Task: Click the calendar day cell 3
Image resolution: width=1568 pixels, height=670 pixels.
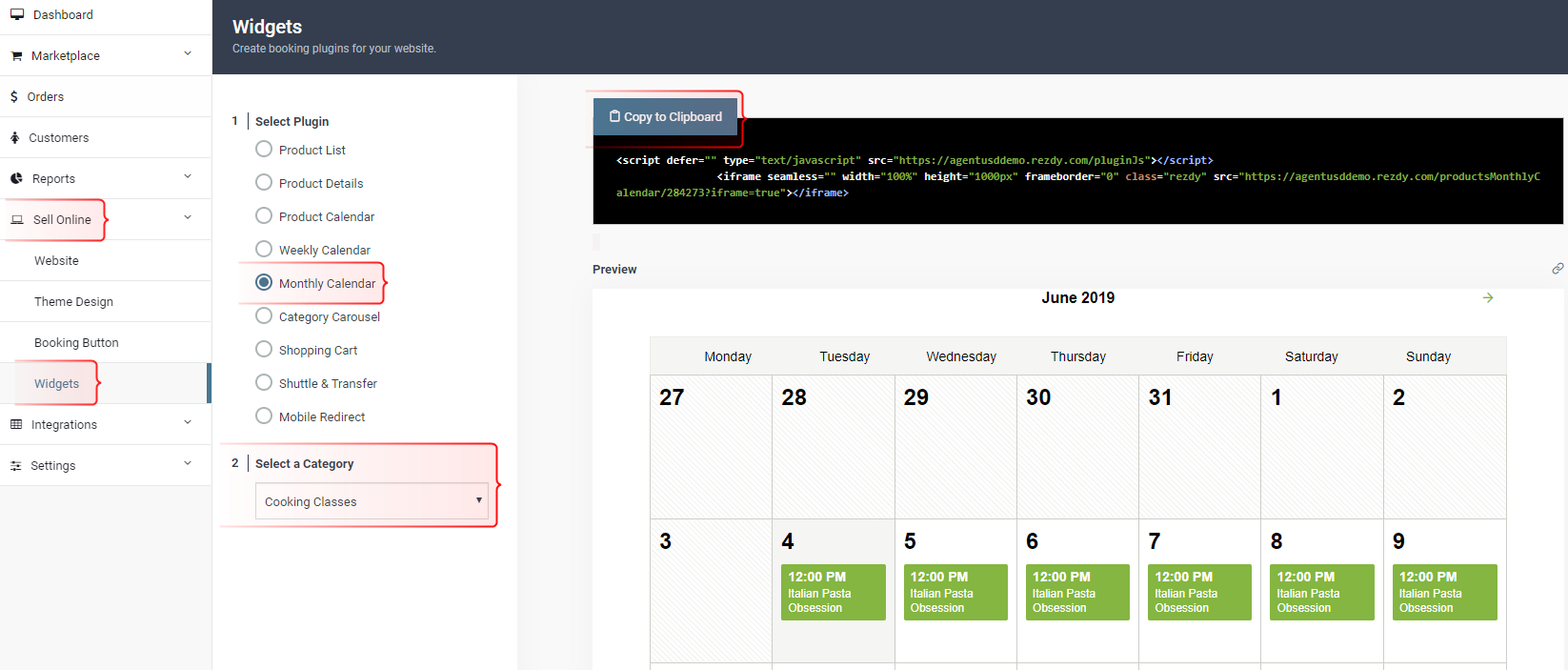Action: point(711,591)
